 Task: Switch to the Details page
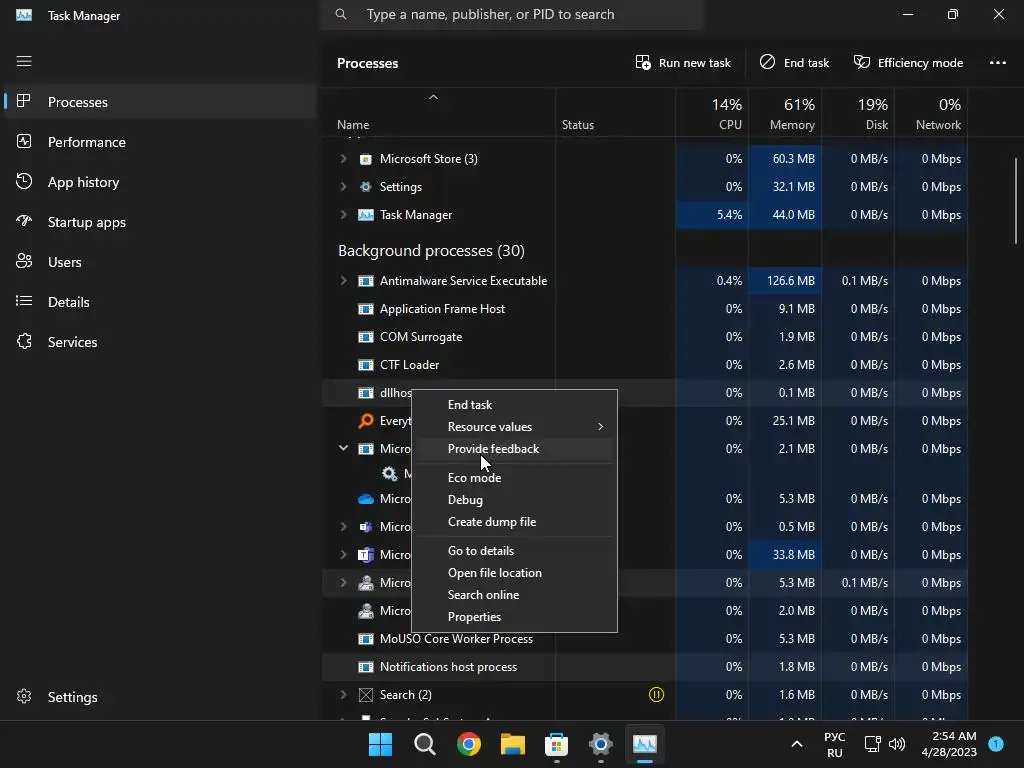coord(159,302)
